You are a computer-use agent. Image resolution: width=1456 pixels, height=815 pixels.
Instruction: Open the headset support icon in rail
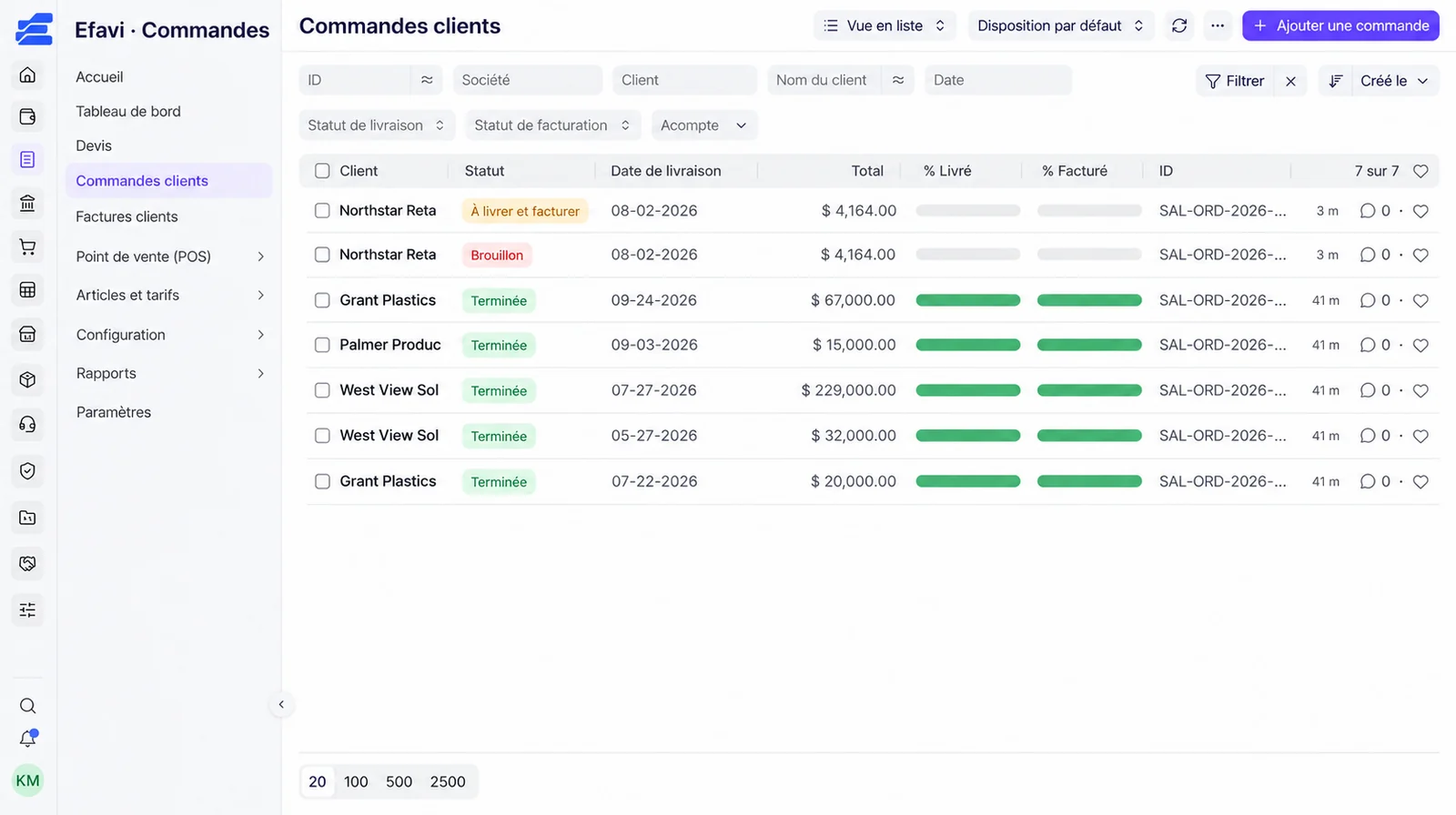(27, 424)
